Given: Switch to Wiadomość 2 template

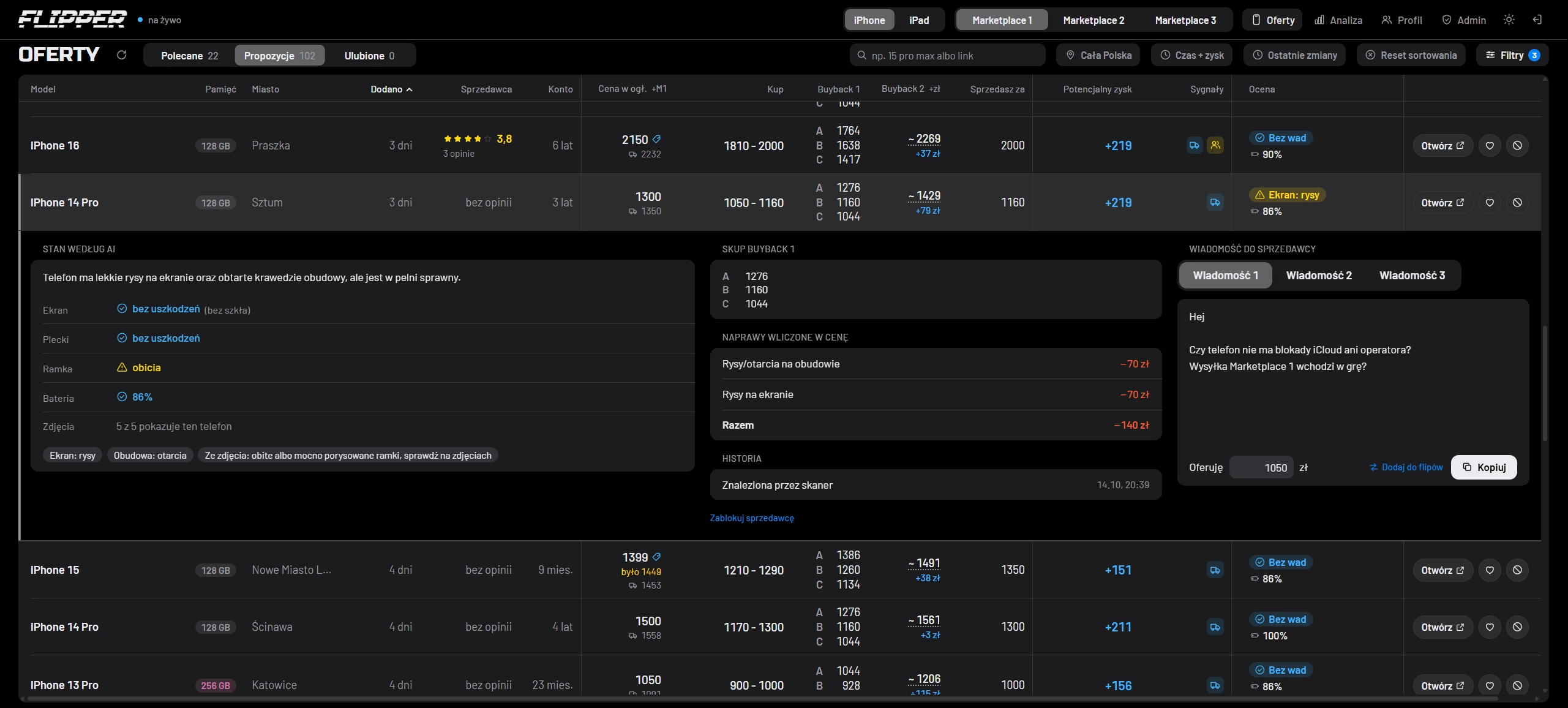Looking at the screenshot, I should tap(1319, 276).
